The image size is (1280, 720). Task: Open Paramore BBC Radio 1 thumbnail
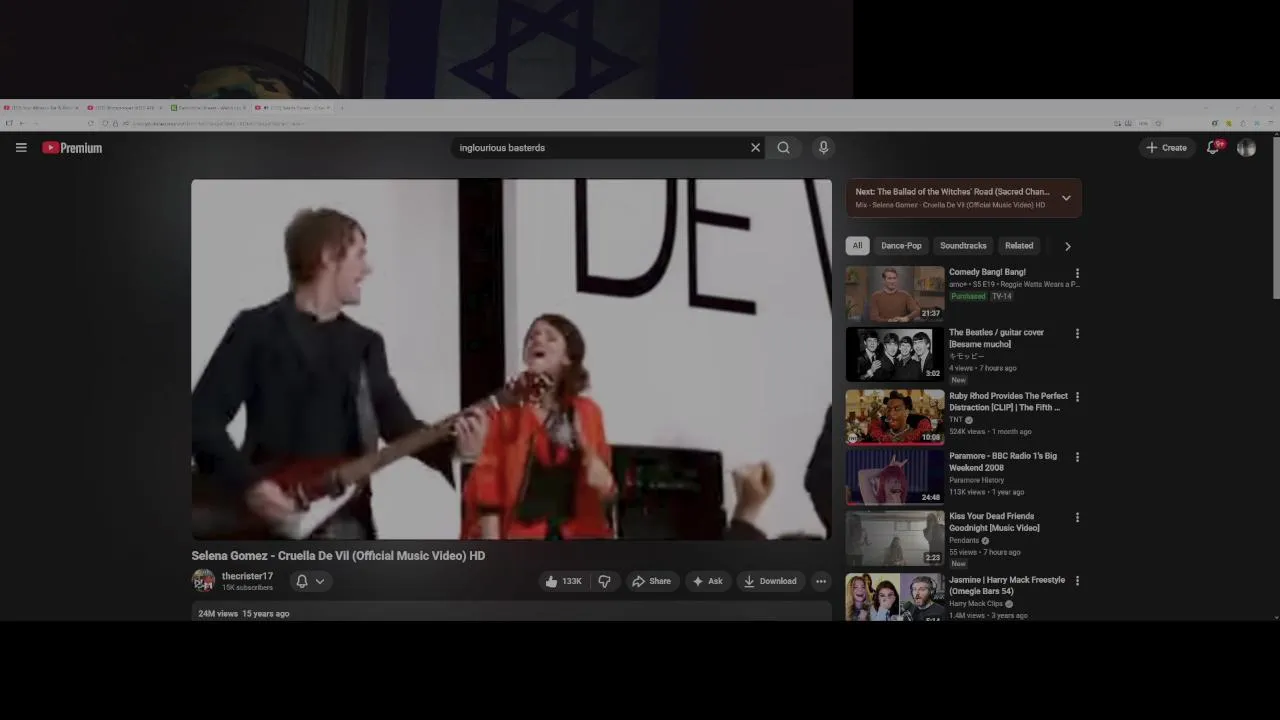[895, 477]
